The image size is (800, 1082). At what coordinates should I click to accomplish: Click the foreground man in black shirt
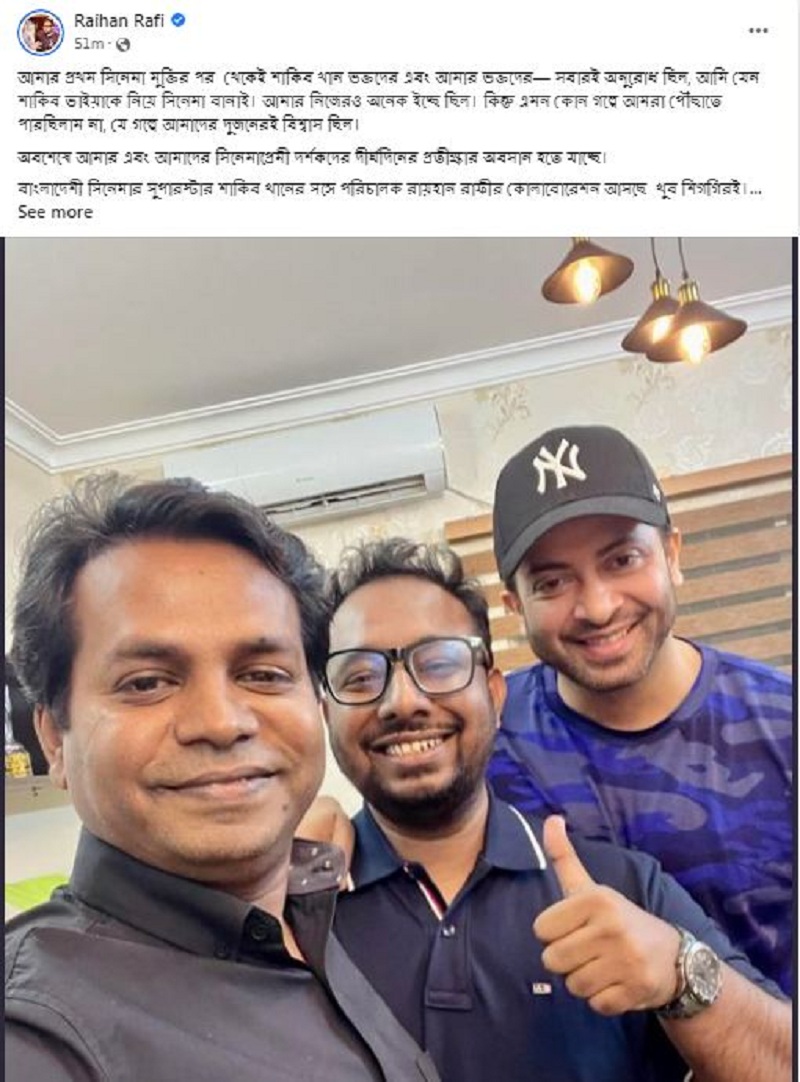click(173, 794)
